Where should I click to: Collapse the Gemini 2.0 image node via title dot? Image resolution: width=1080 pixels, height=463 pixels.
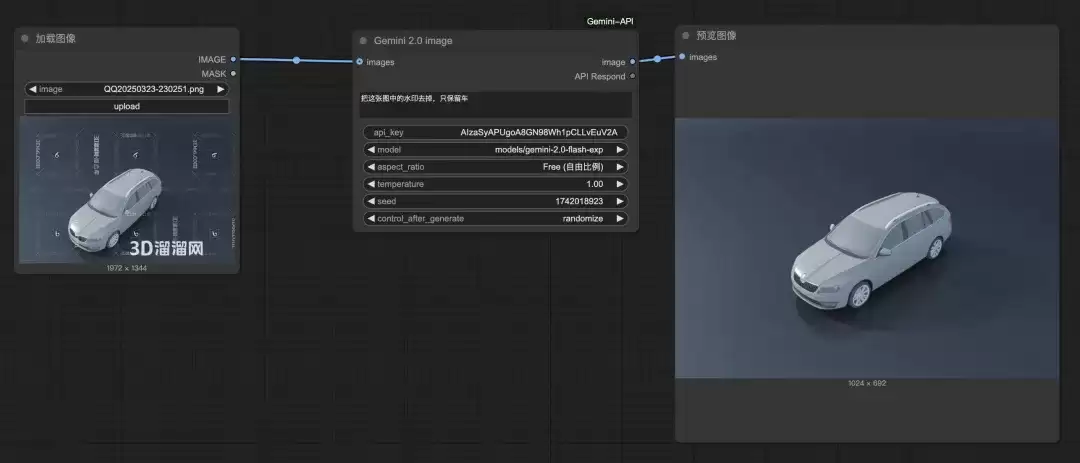tap(363, 41)
